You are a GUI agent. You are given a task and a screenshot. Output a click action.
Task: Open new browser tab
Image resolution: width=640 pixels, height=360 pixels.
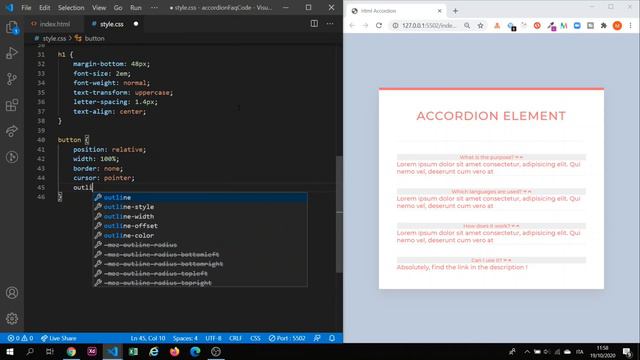[x=455, y=11]
